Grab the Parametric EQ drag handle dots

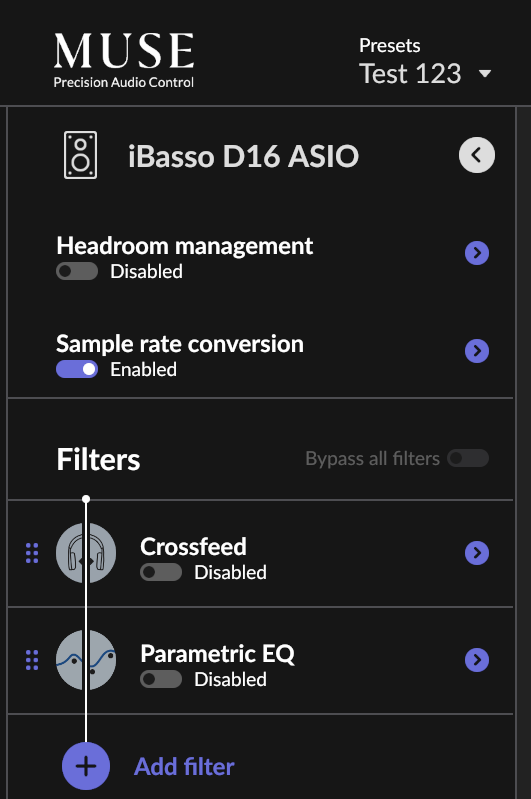click(x=32, y=660)
